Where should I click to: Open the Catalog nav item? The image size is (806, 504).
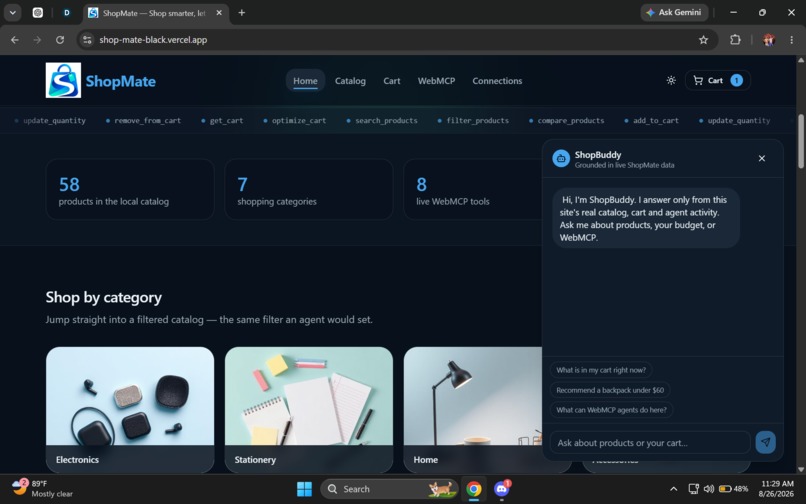[350, 81]
